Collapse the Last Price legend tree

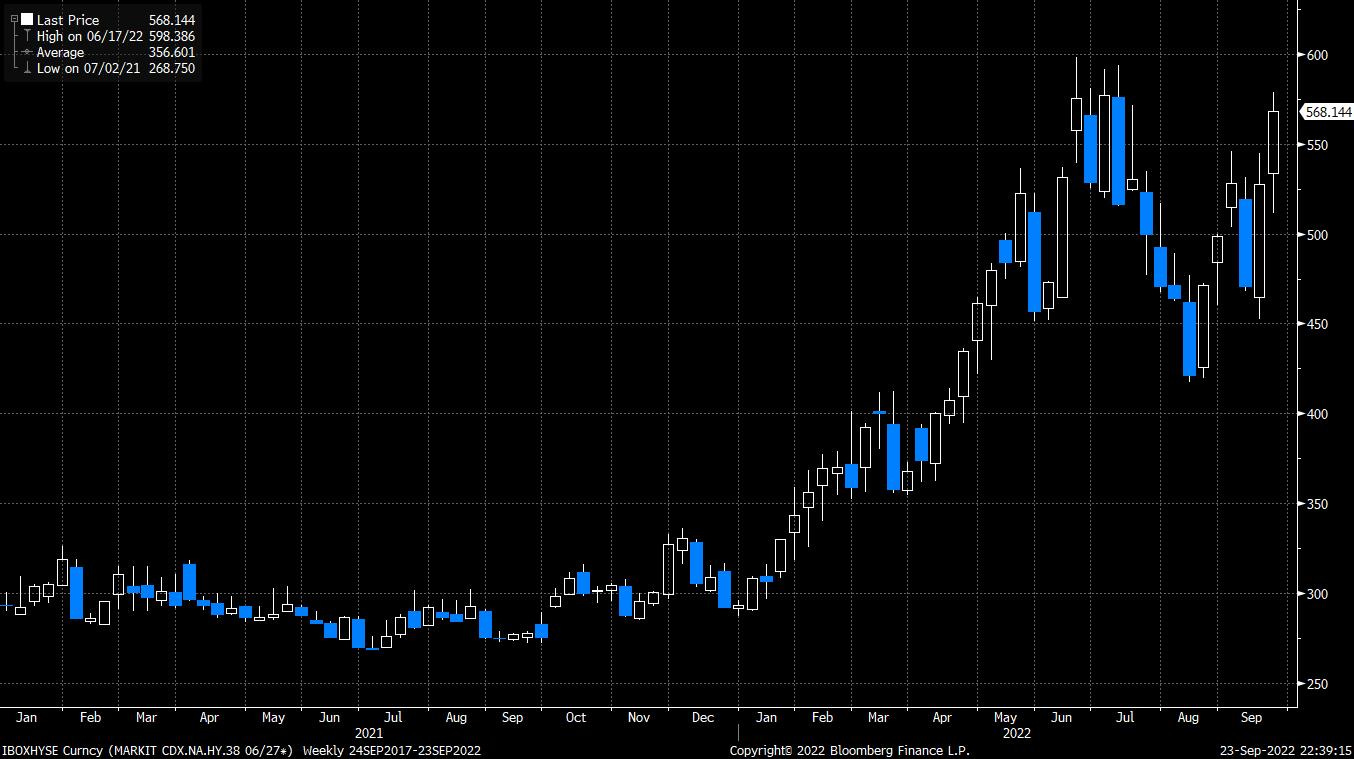coord(13,19)
